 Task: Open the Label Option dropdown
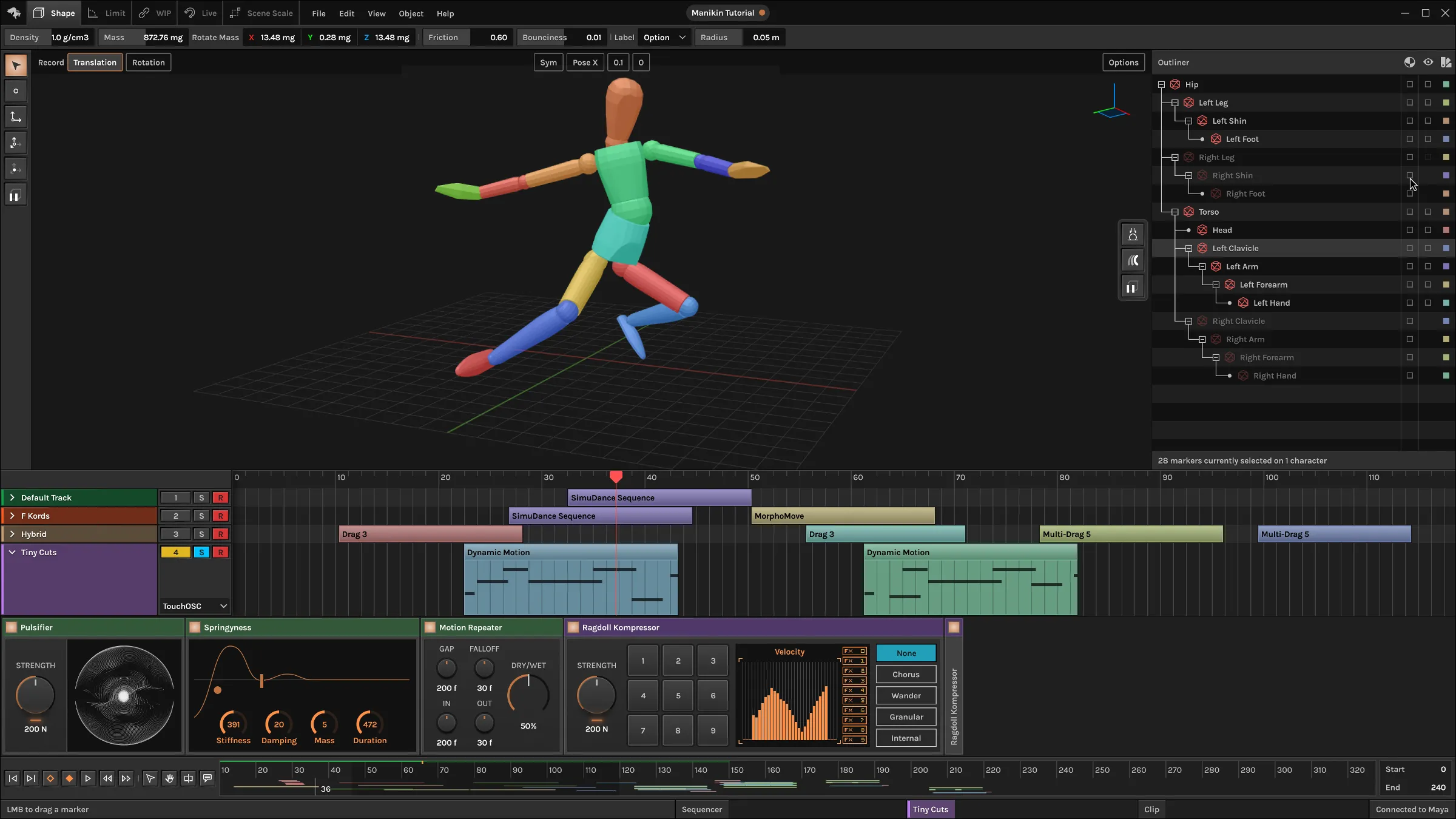tap(664, 37)
